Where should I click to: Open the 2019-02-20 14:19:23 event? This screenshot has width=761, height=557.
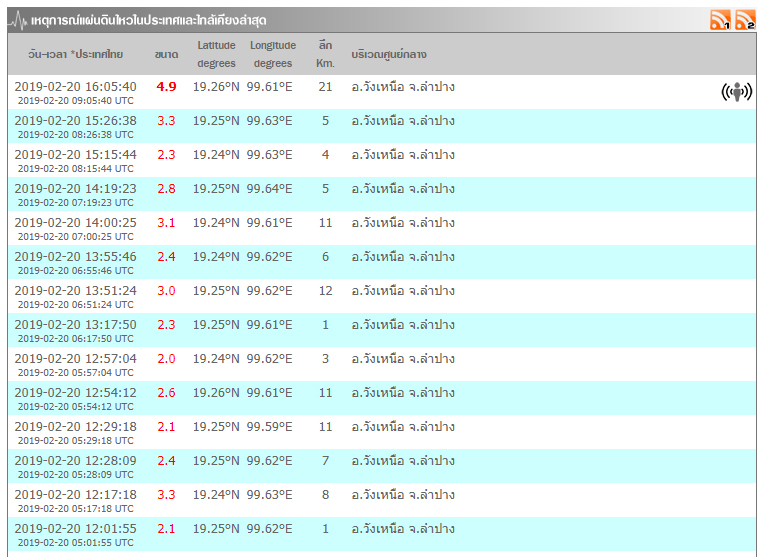click(x=75, y=189)
